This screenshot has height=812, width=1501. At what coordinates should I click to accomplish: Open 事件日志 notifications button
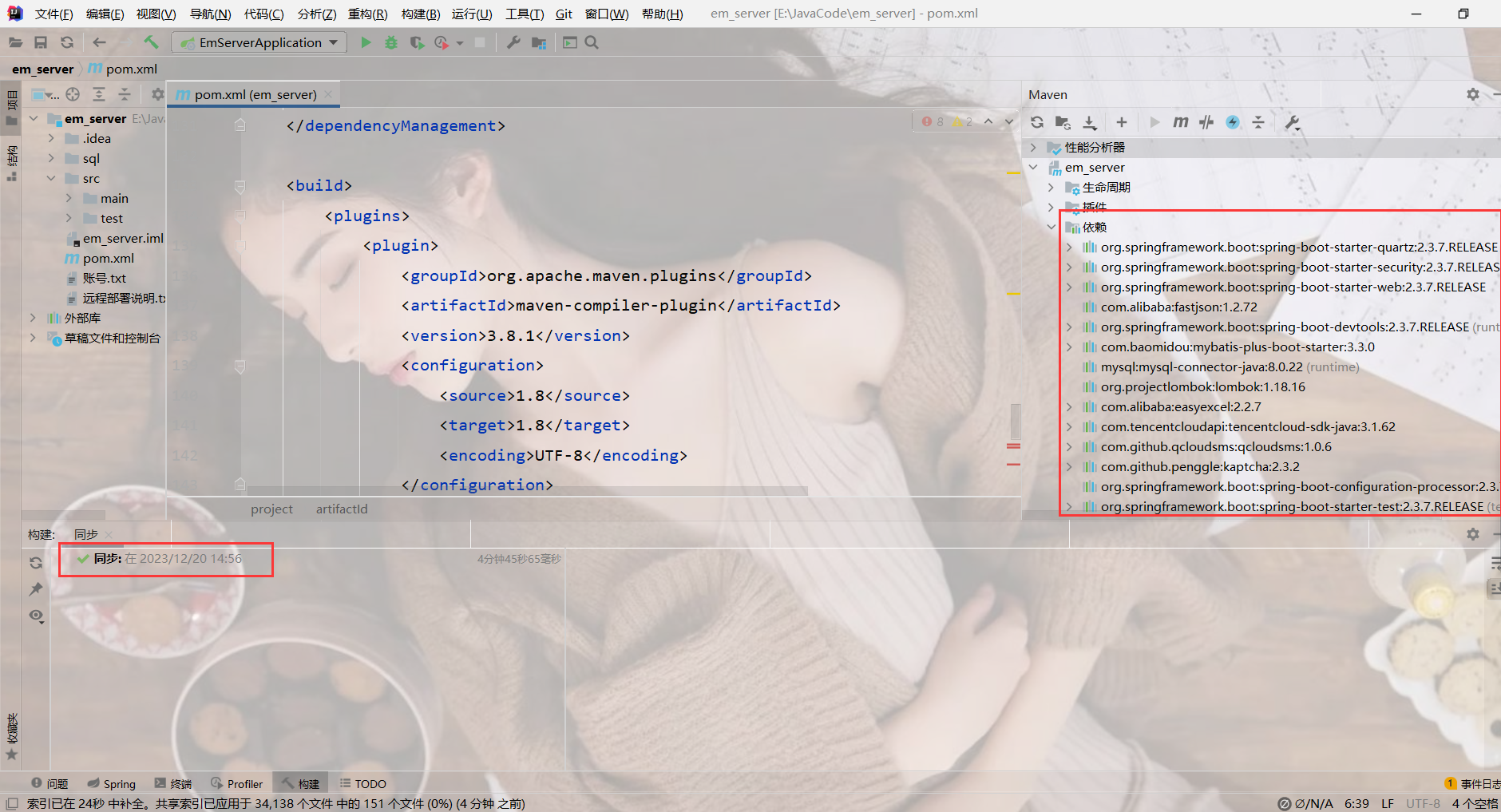click(1473, 783)
